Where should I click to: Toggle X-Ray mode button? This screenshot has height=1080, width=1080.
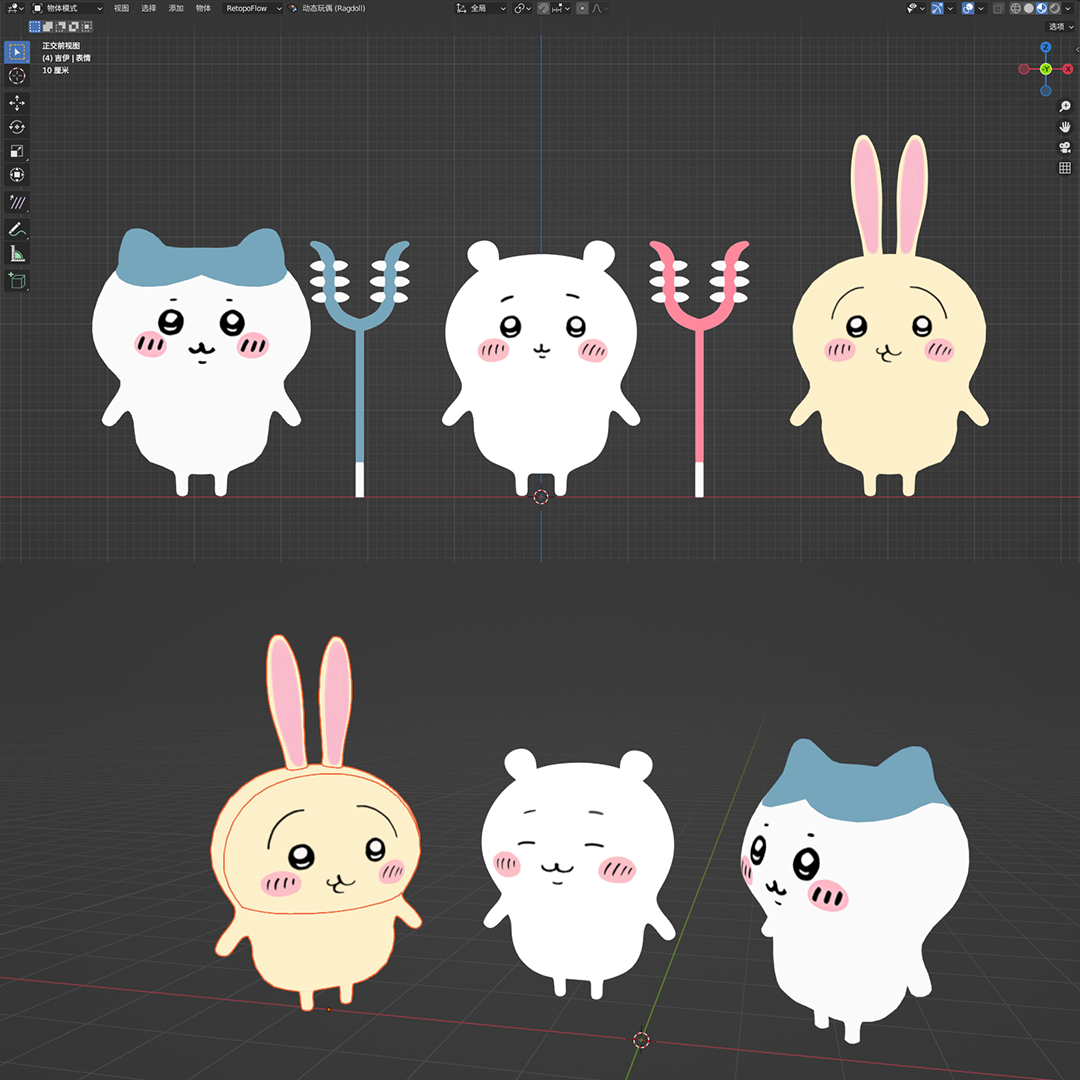998,8
